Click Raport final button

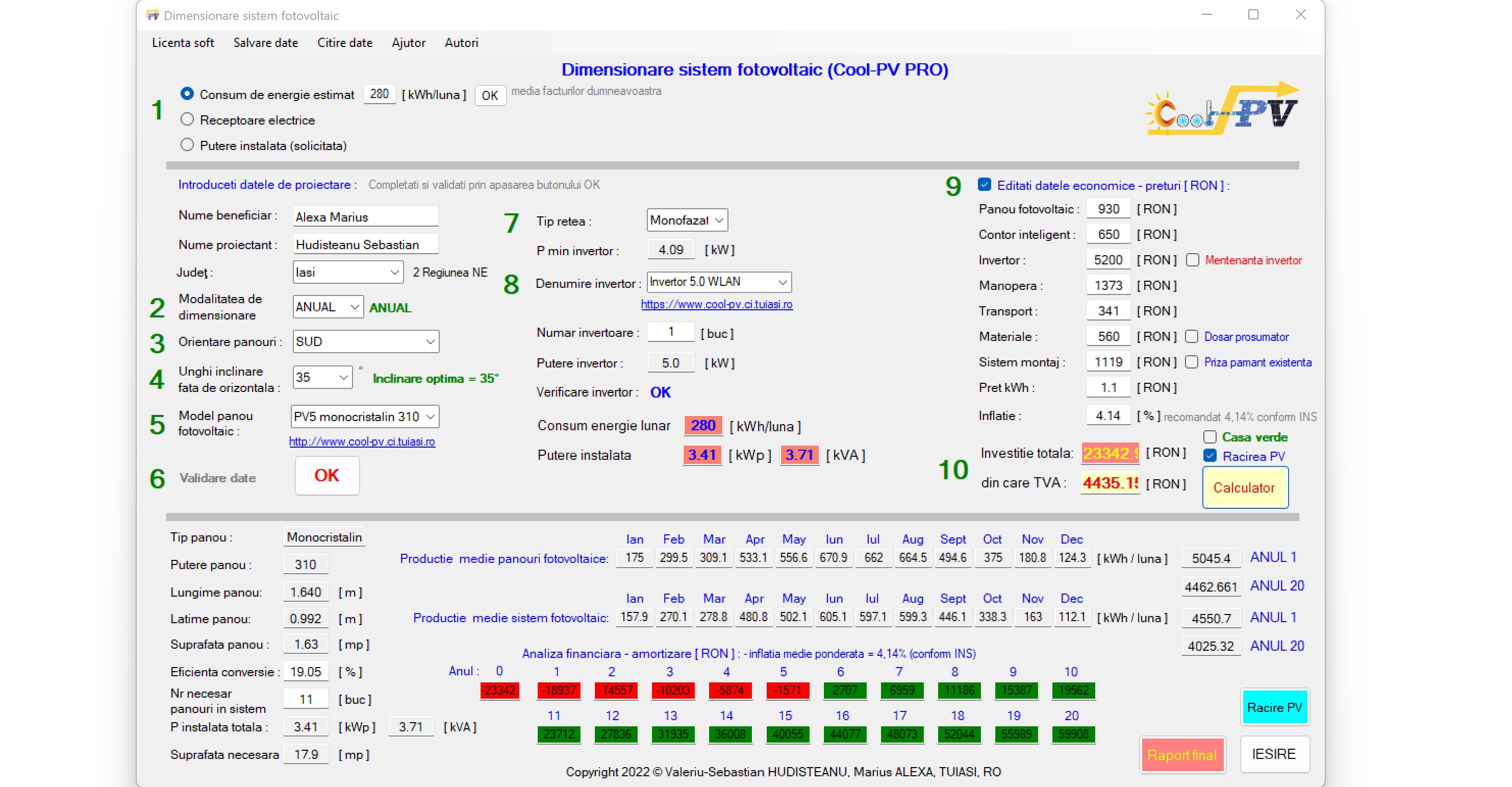(x=1182, y=755)
